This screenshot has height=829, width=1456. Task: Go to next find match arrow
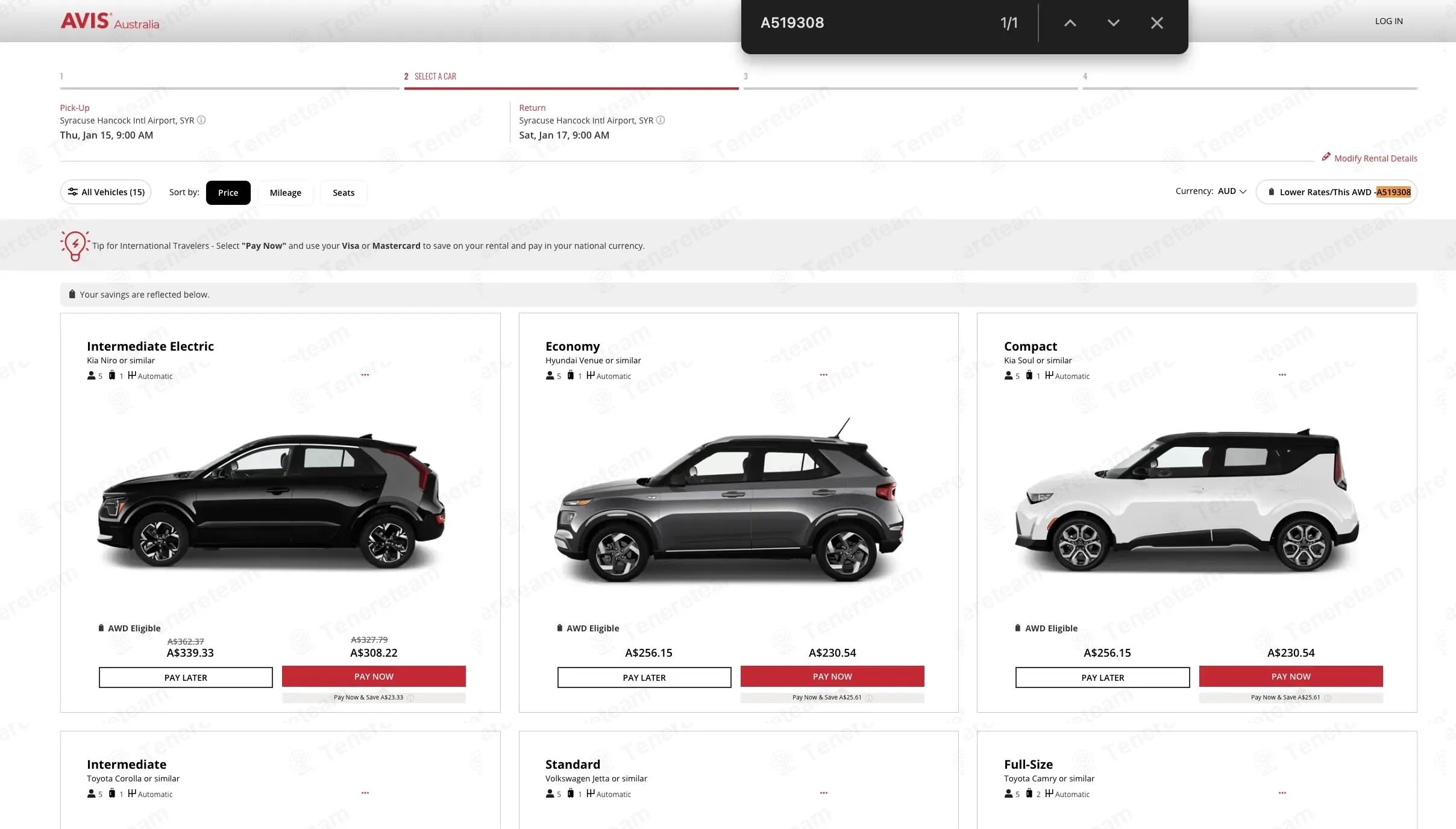click(x=1113, y=23)
